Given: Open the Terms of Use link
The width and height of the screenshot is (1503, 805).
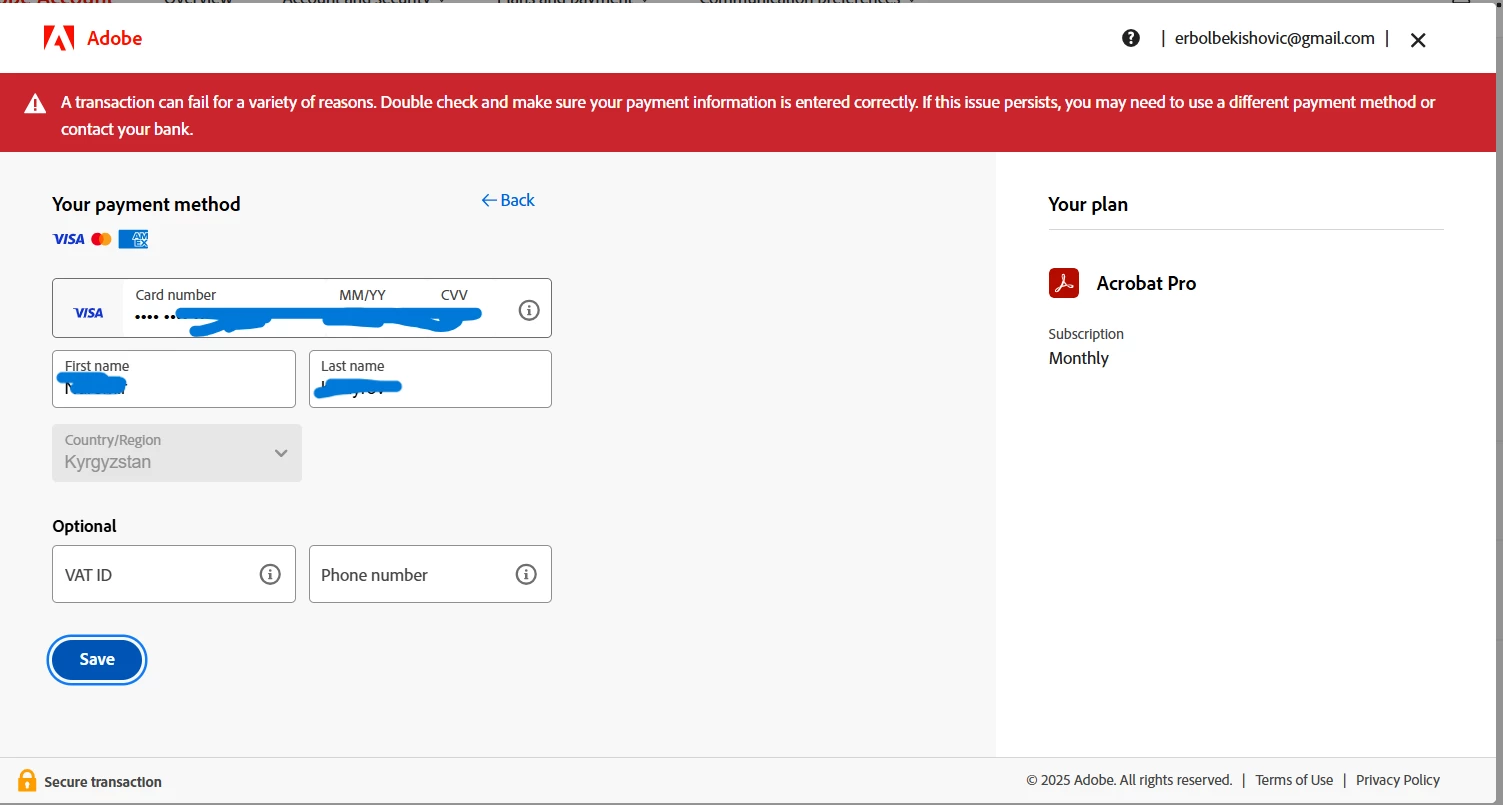Looking at the screenshot, I should point(1294,780).
